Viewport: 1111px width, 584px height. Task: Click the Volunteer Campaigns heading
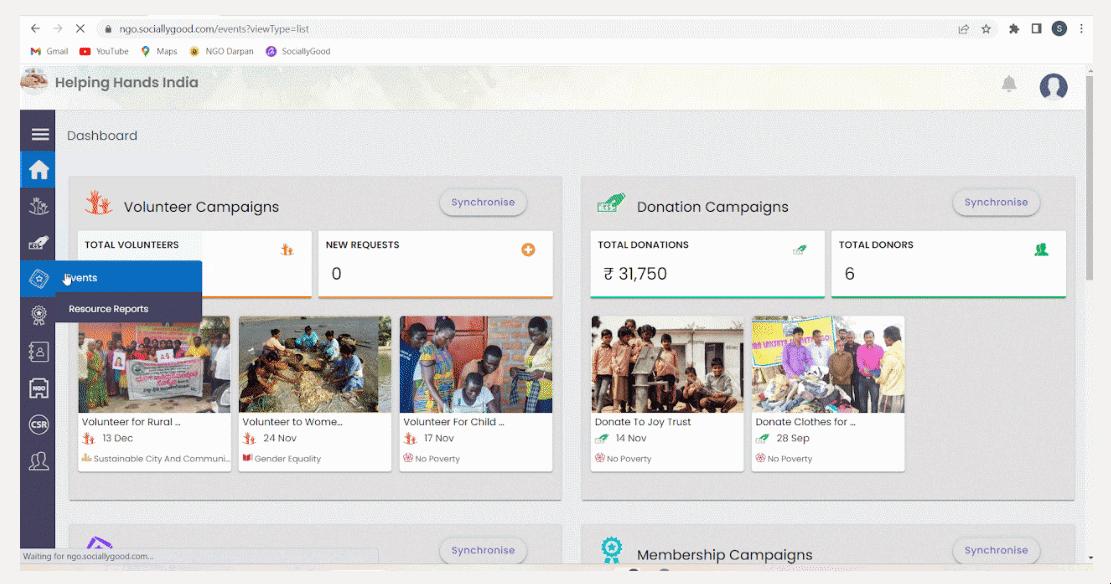[x=201, y=207]
